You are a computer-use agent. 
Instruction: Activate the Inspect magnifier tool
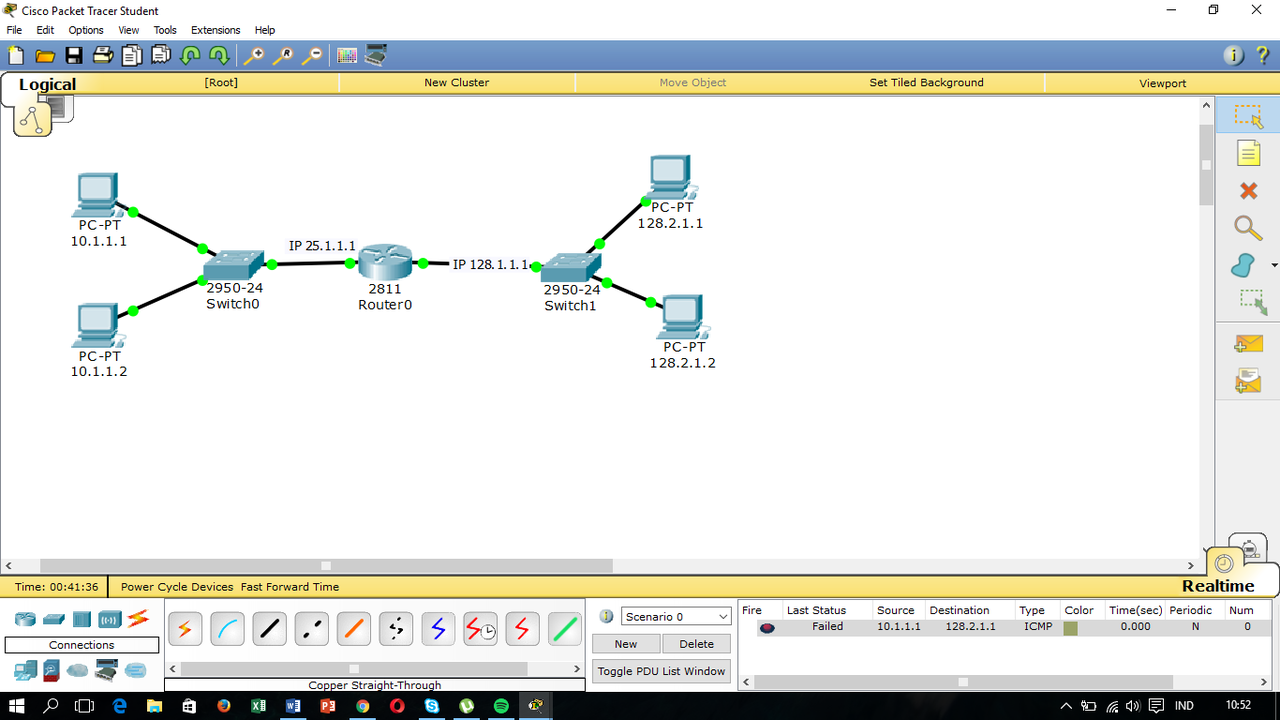1248,228
